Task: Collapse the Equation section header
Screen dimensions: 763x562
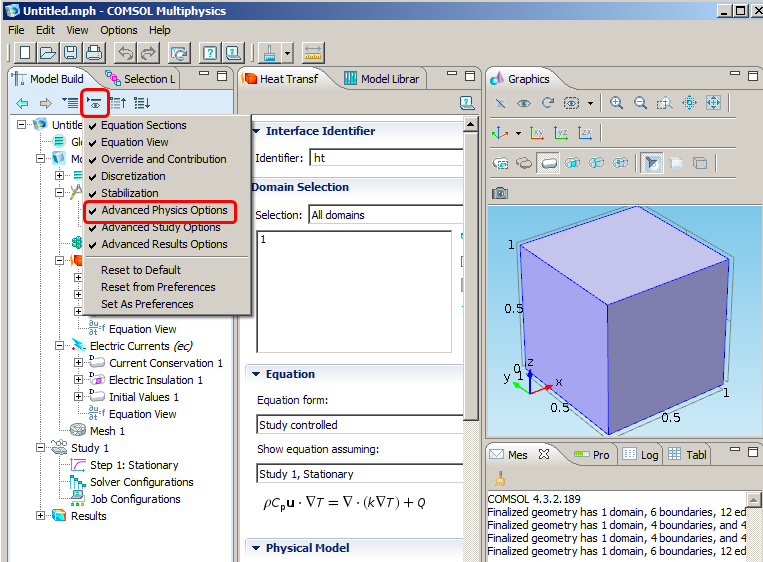Action: click(290, 374)
